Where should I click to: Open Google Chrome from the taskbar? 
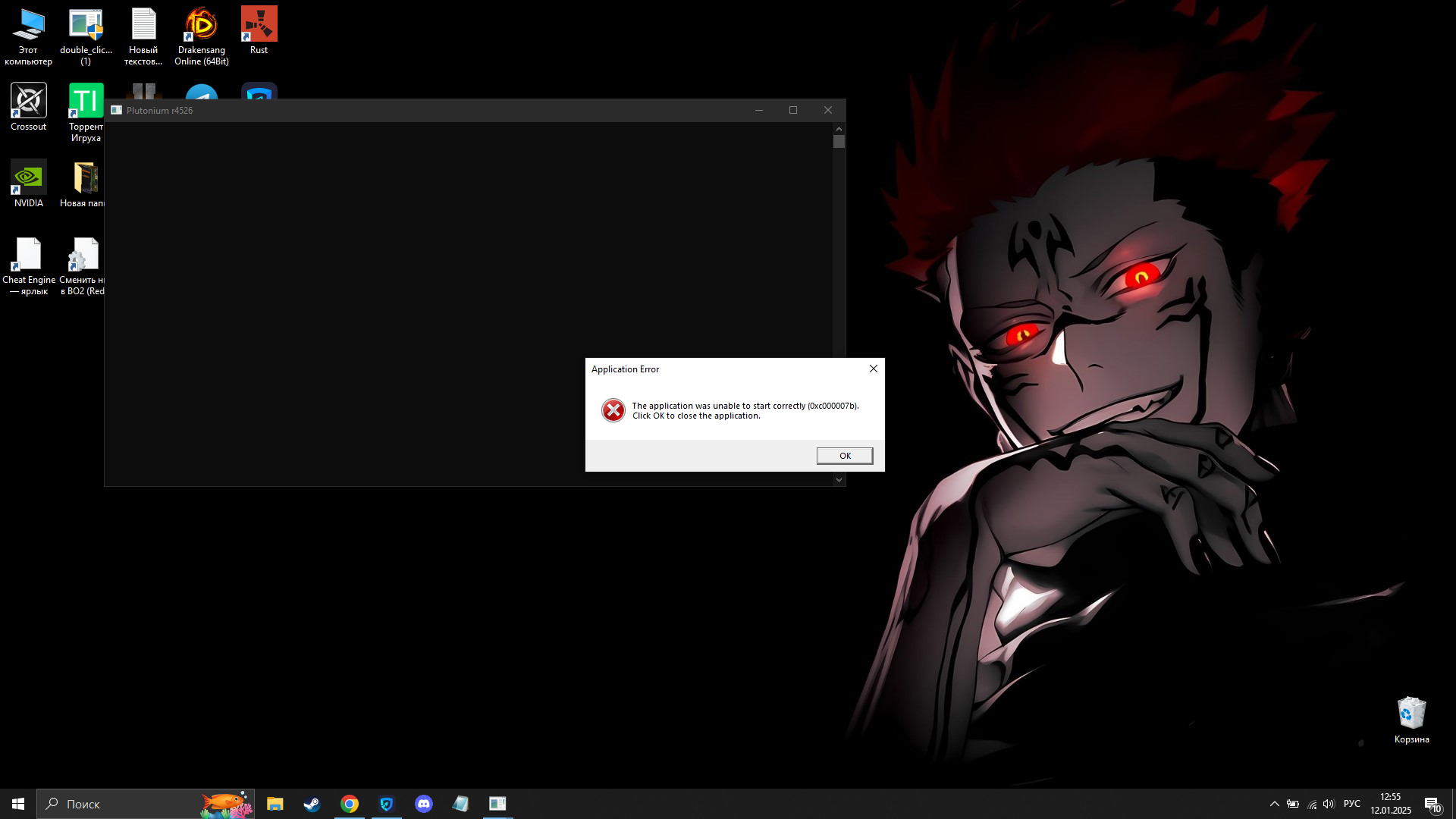point(349,804)
